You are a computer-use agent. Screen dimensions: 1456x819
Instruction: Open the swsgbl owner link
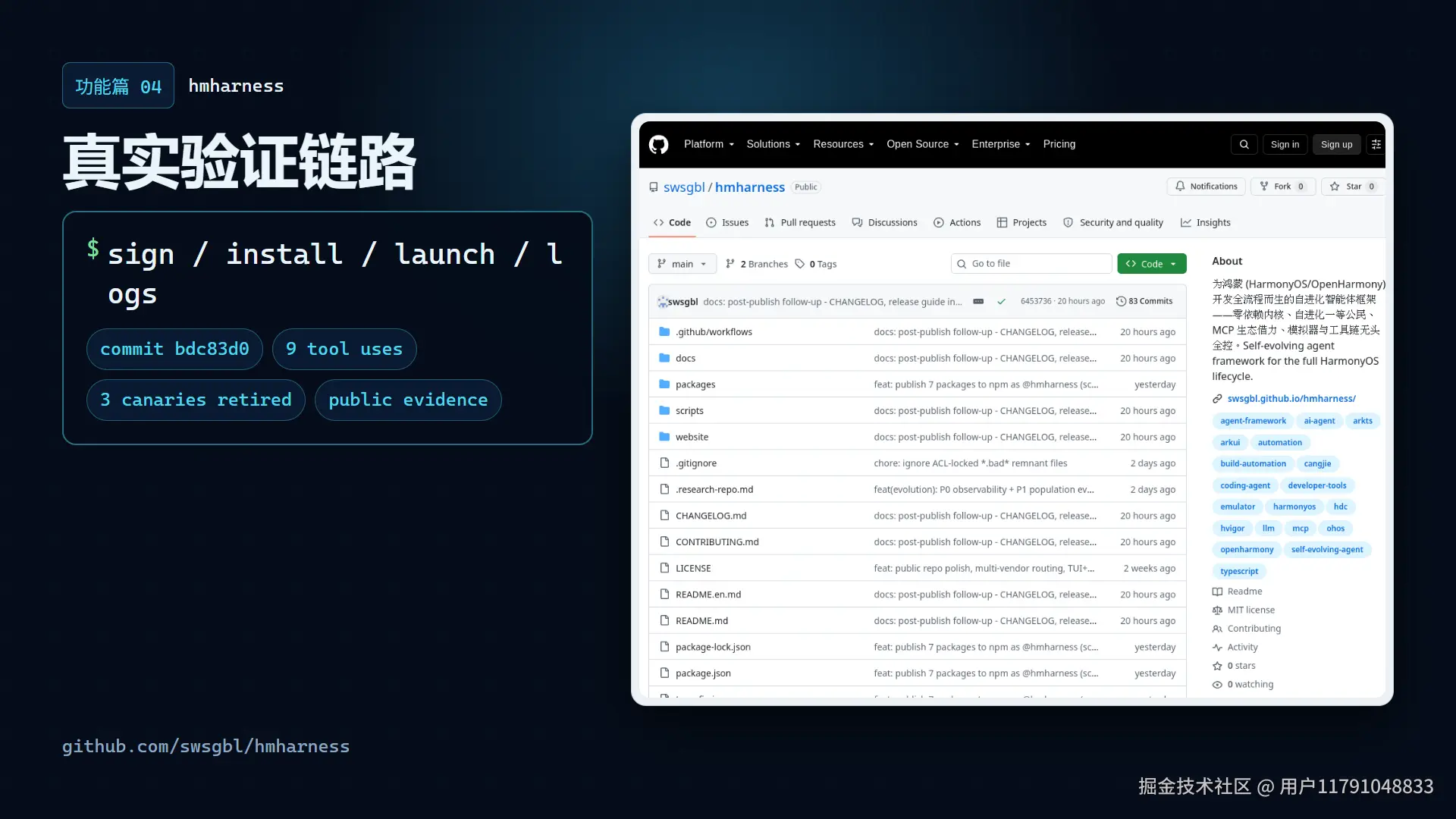pos(684,187)
